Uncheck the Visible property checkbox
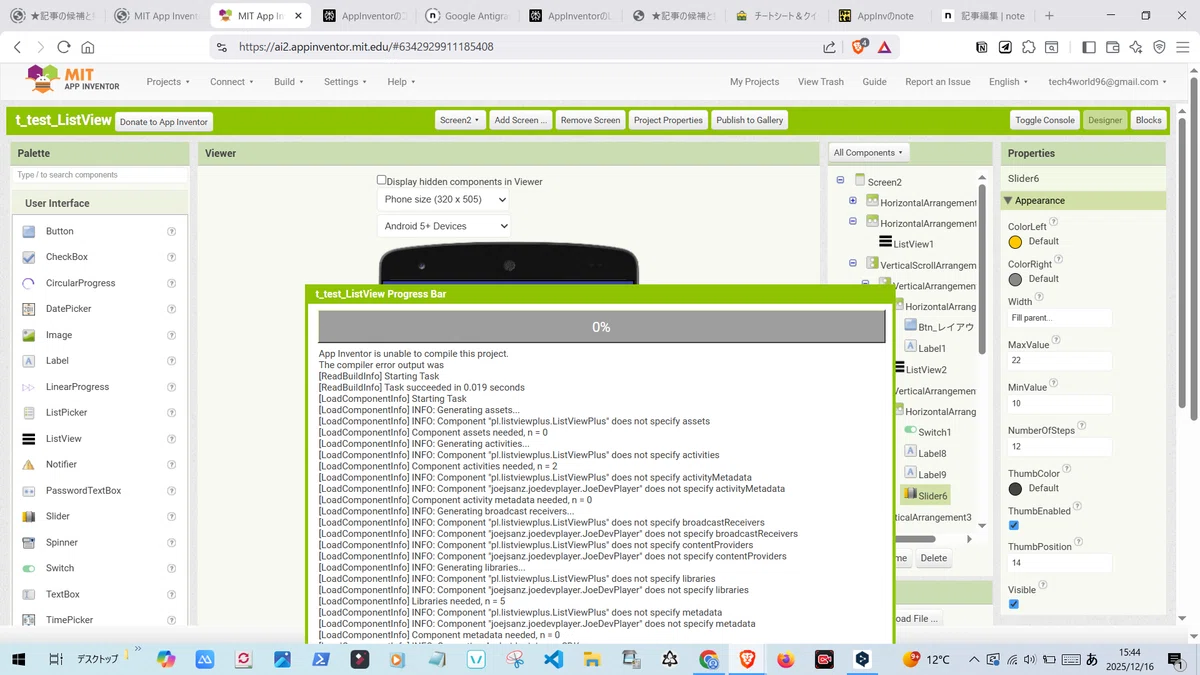1200x675 pixels. [1013, 604]
